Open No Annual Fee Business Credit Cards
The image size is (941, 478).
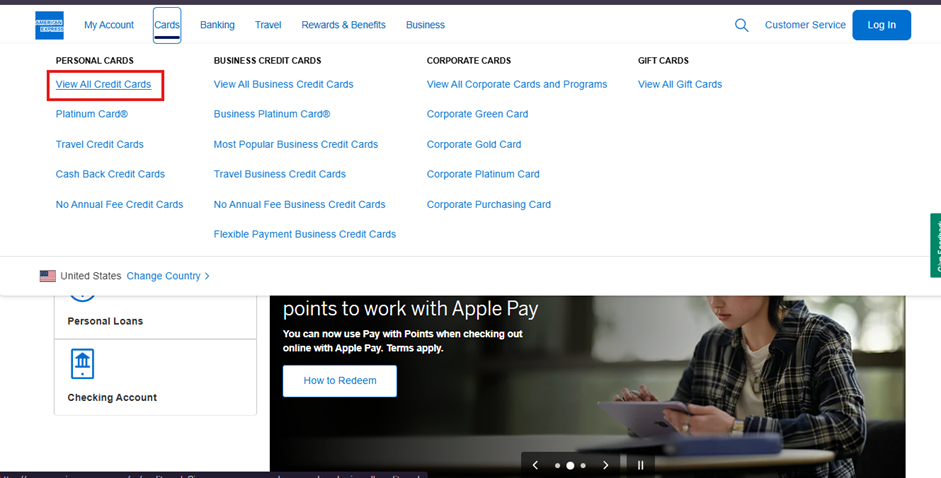tap(299, 204)
